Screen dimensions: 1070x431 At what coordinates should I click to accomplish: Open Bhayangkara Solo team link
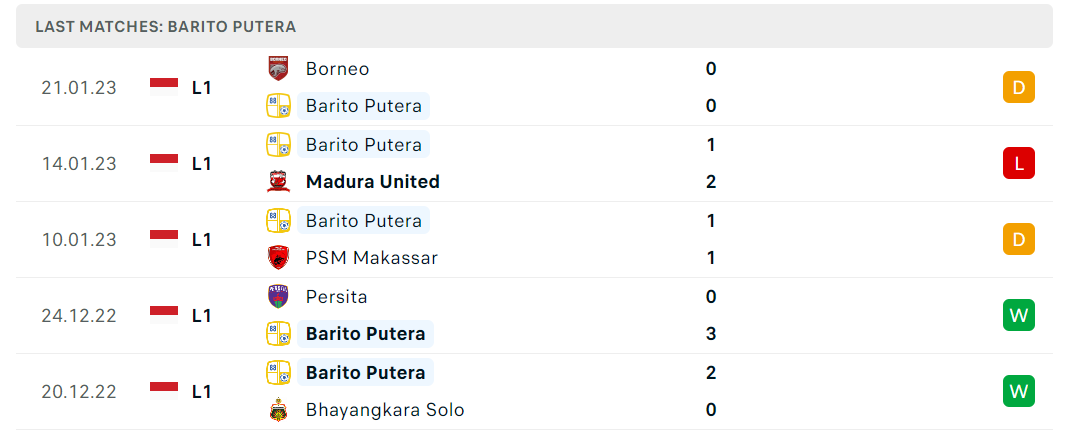tap(385, 410)
